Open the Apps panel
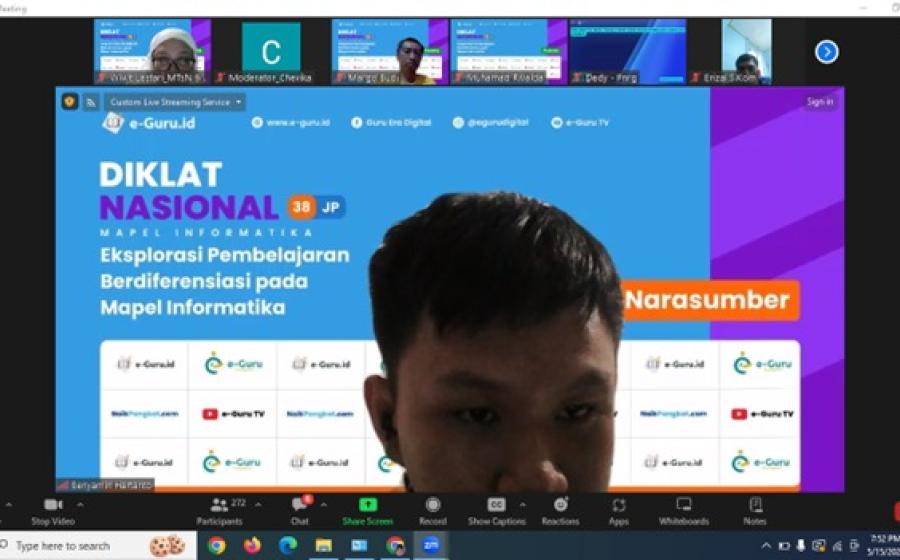This screenshot has height=560, width=900. [x=619, y=505]
